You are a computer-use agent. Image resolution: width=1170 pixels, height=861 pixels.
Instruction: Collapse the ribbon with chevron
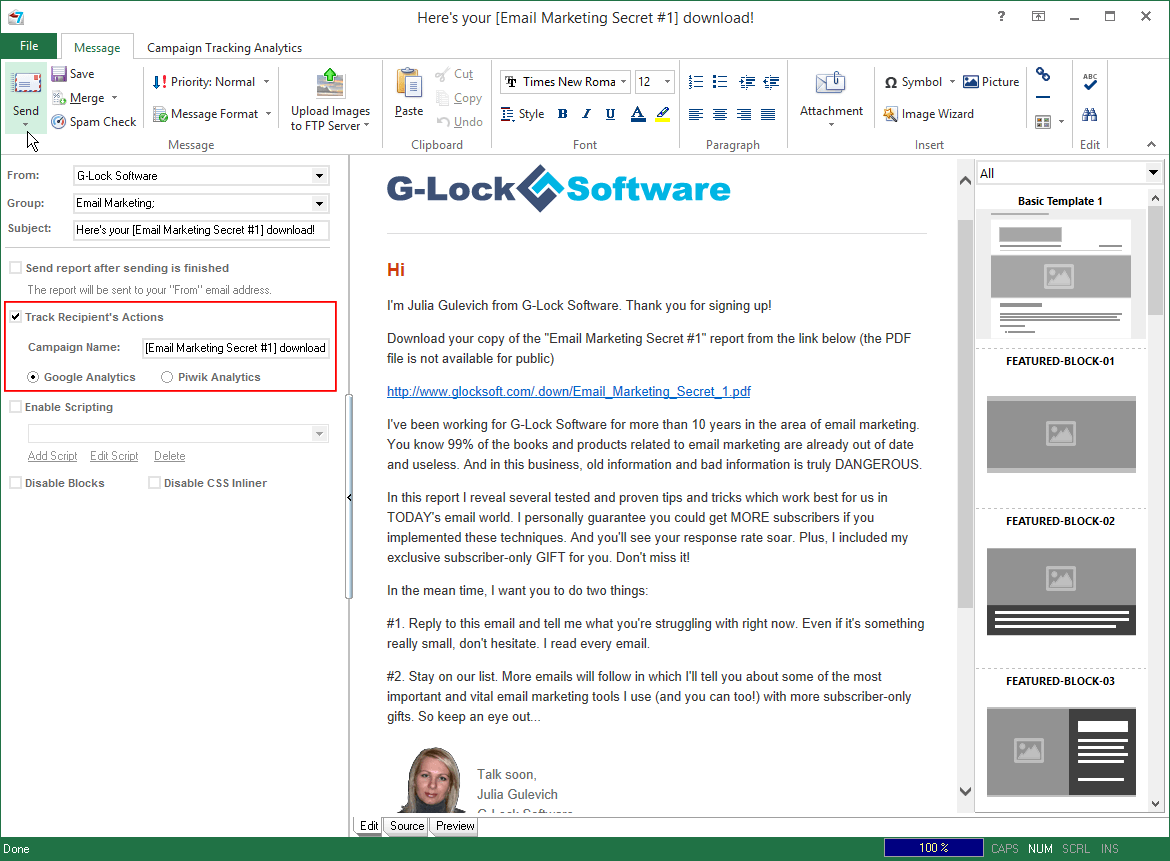tap(1151, 145)
